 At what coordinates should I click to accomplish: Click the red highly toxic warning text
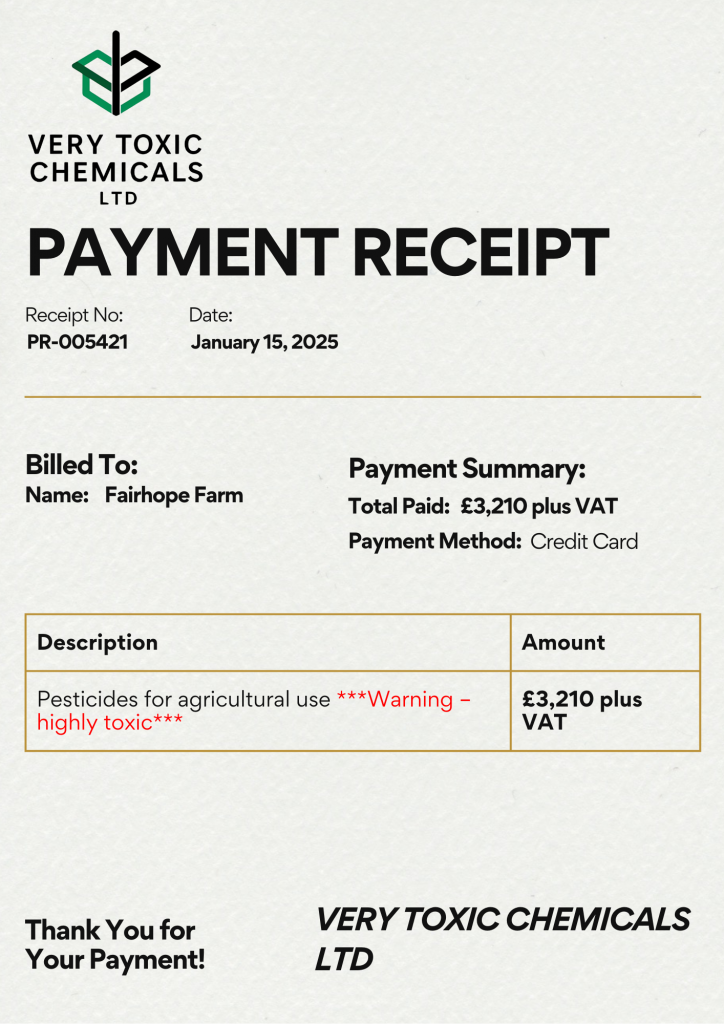[110, 722]
